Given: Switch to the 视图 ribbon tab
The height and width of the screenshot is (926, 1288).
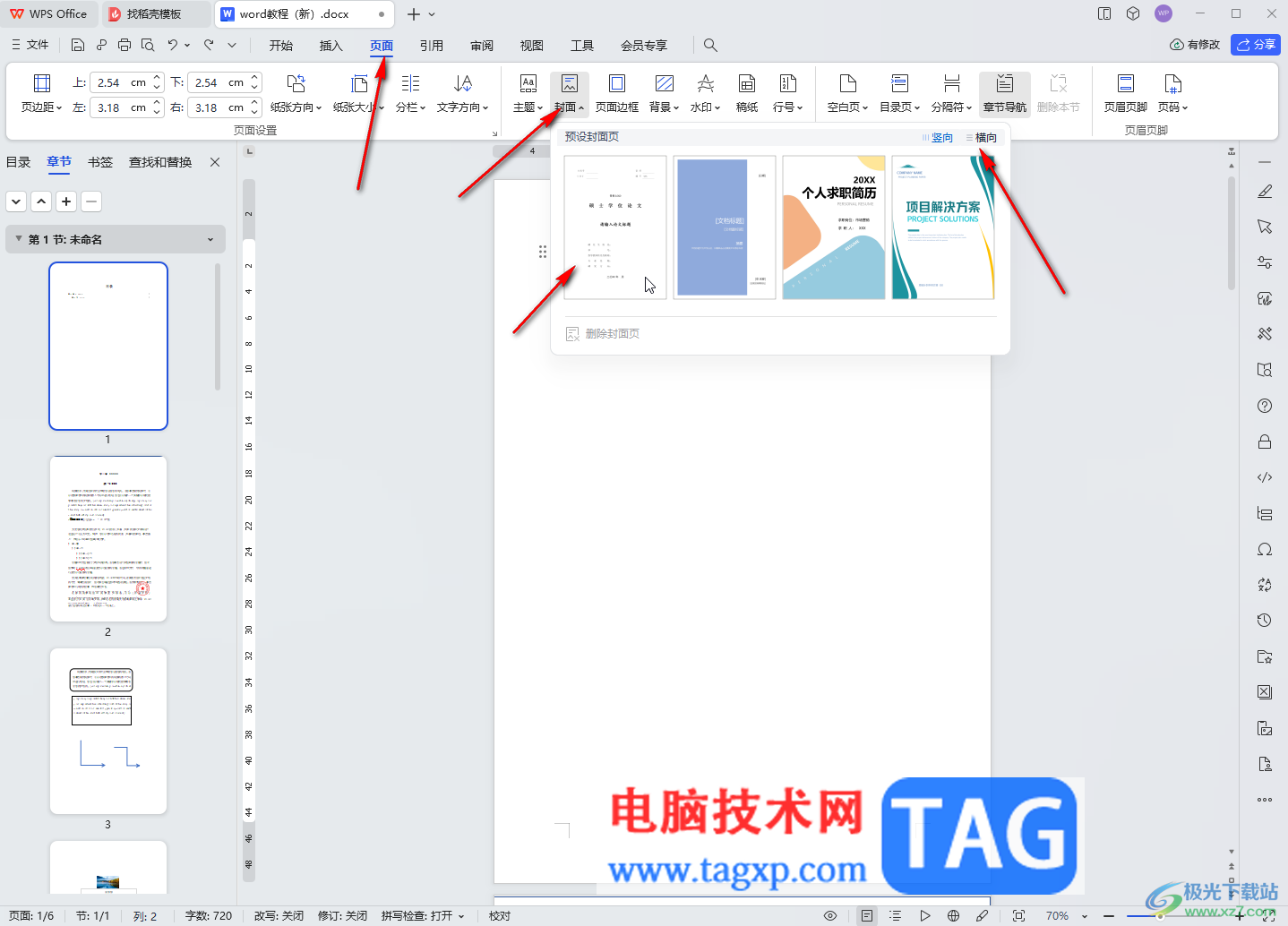Looking at the screenshot, I should click(532, 46).
